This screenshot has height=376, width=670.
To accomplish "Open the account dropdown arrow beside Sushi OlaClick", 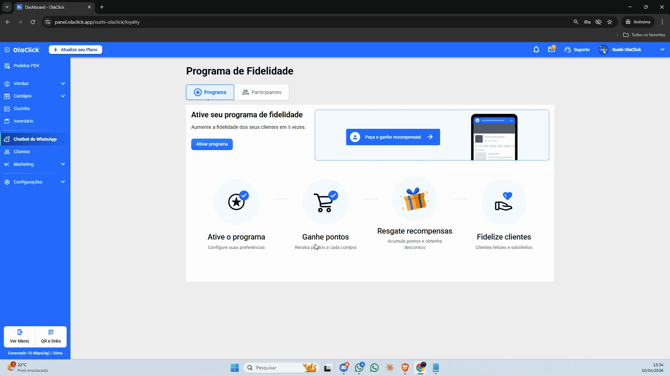I will point(662,50).
